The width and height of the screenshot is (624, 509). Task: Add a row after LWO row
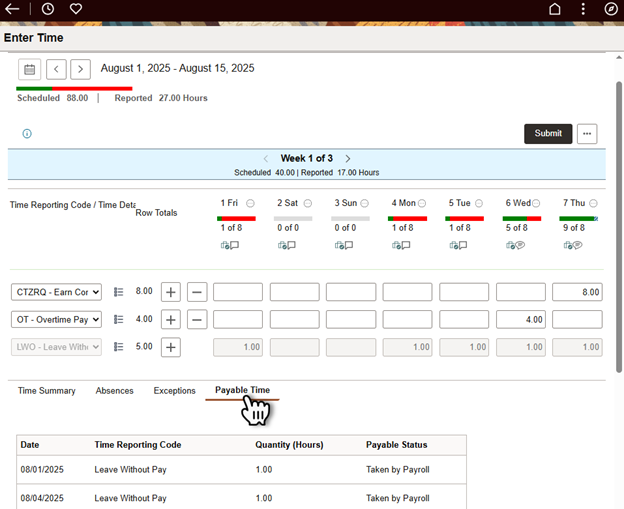171,347
